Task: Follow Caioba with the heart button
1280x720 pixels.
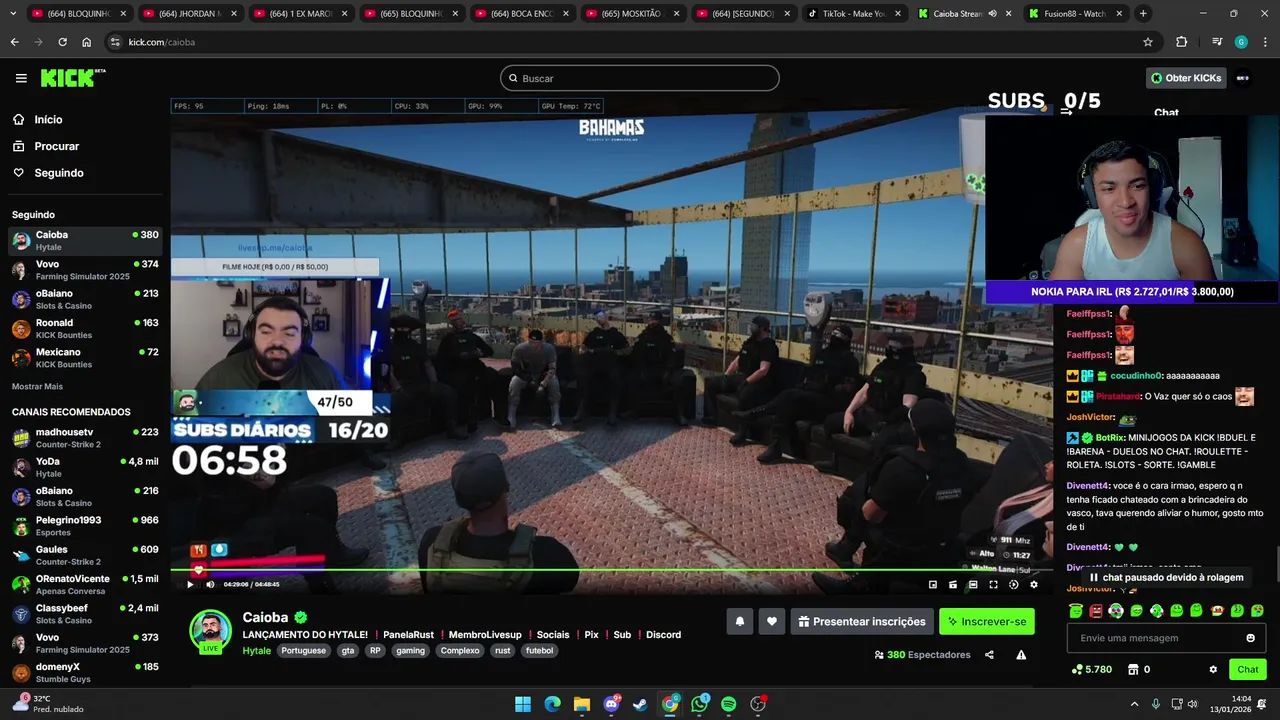Action: (x=771, y=621)
